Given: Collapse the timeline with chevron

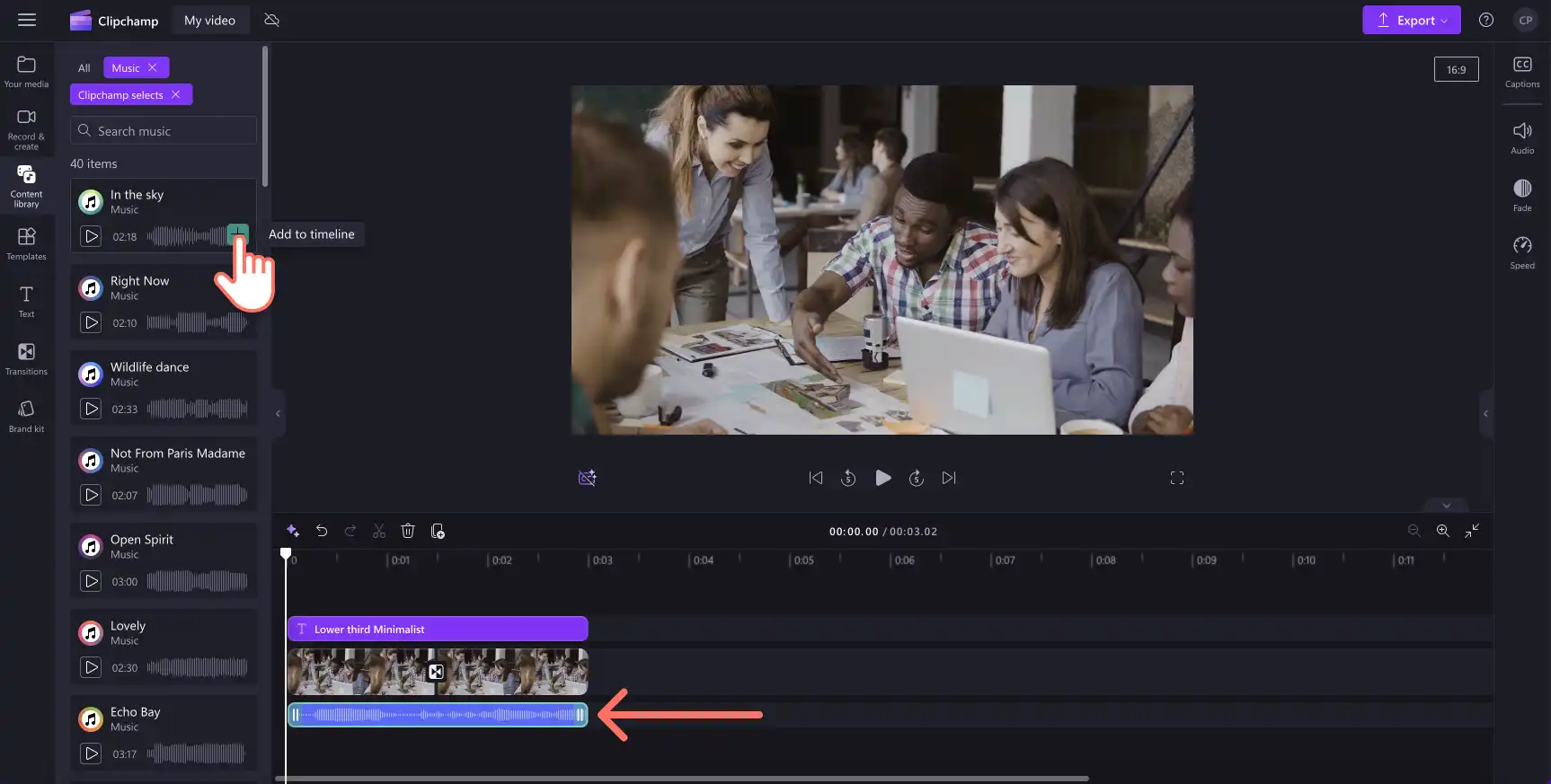Looking at the screenshot, I should point(1447,505).
